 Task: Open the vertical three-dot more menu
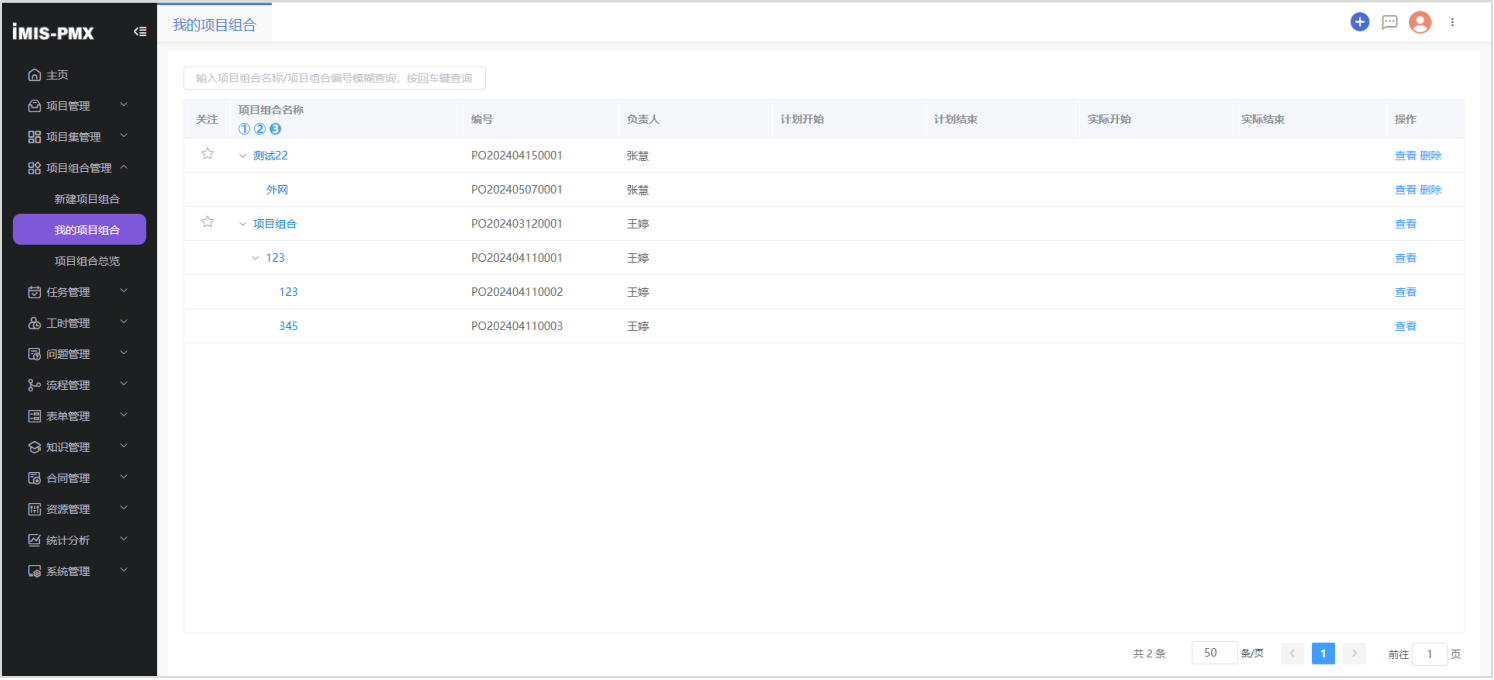(1452, 22)
